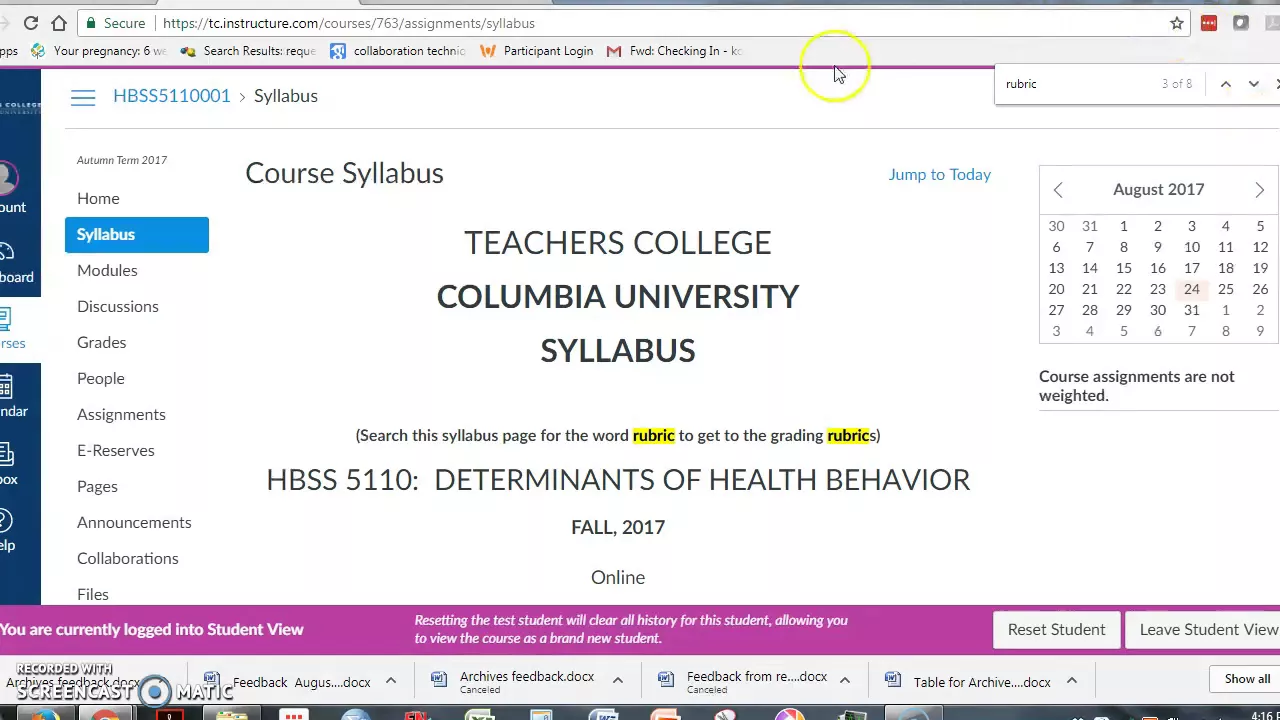Click the '3 of 8' find count text

coord(1177,84)
